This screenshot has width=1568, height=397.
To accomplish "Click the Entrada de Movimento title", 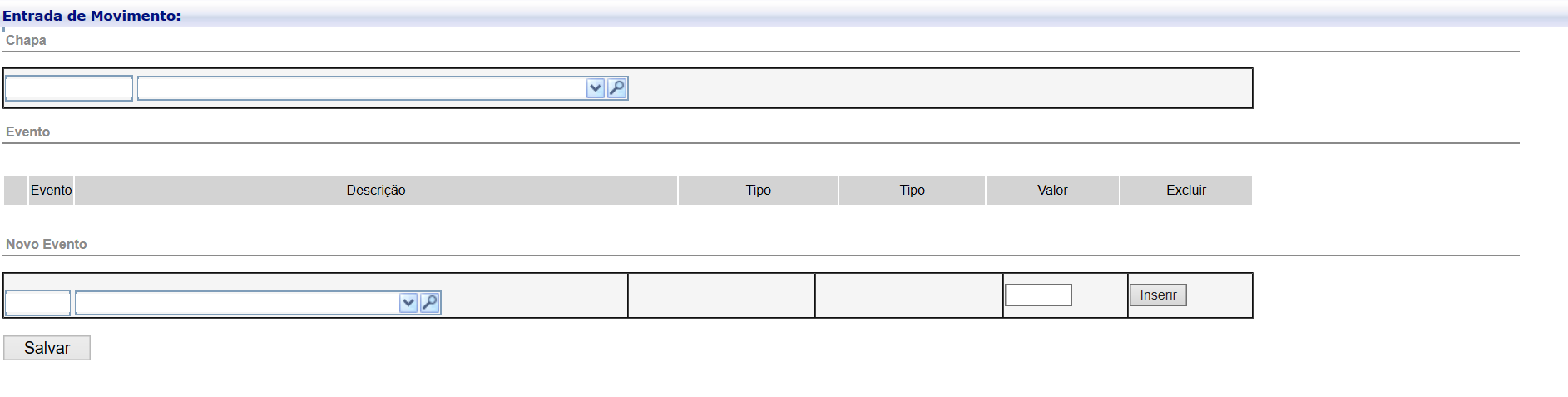I will point(92,16).
